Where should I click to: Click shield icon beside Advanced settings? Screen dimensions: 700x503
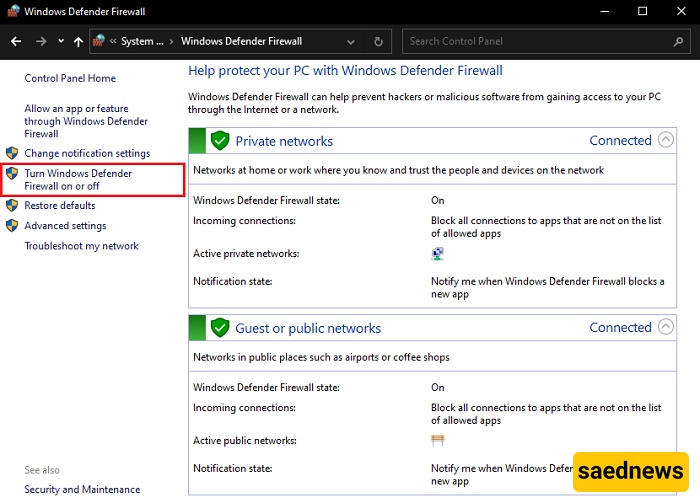tap(12, 225)
